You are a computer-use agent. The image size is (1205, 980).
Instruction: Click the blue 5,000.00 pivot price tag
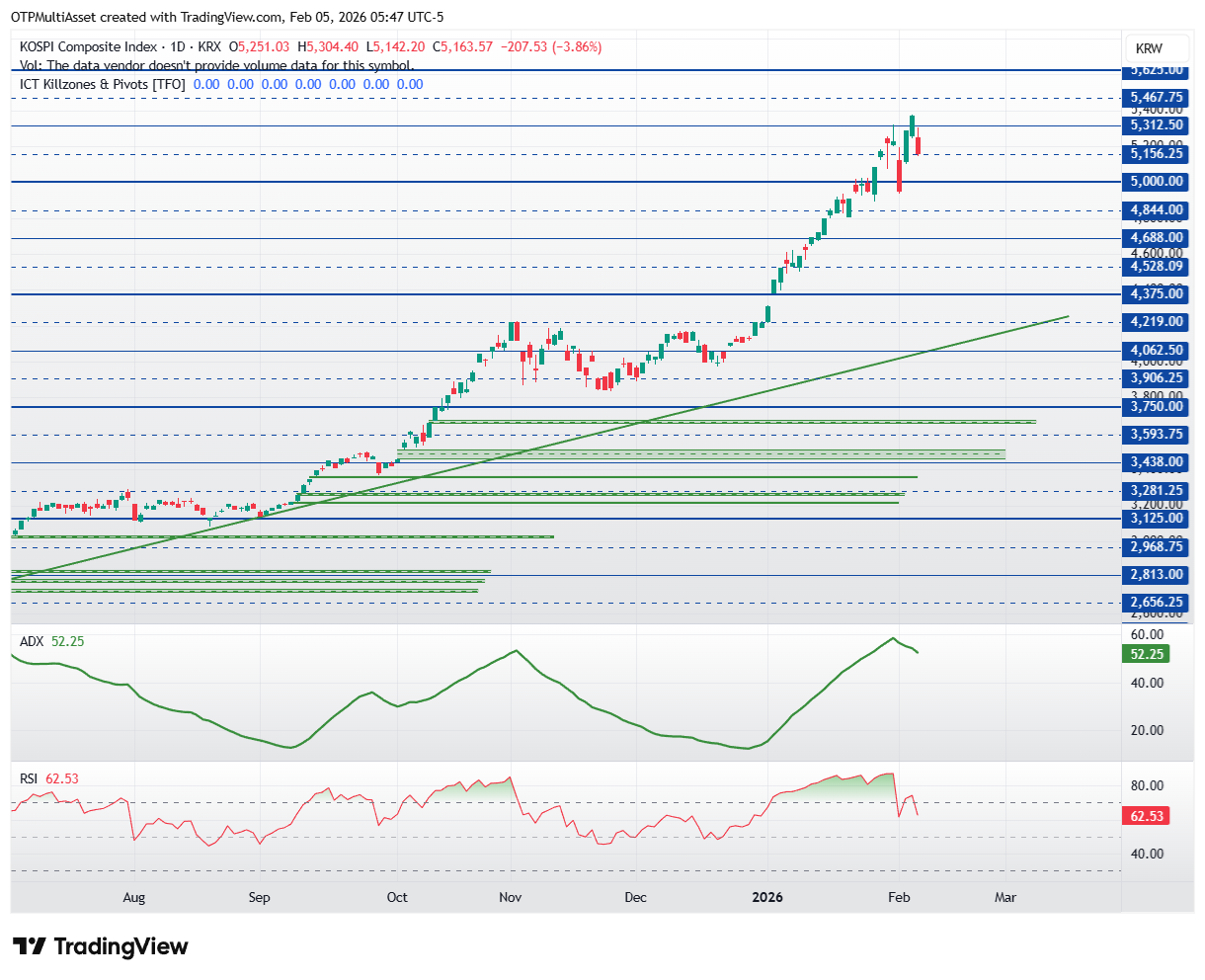click(1158, 182)
